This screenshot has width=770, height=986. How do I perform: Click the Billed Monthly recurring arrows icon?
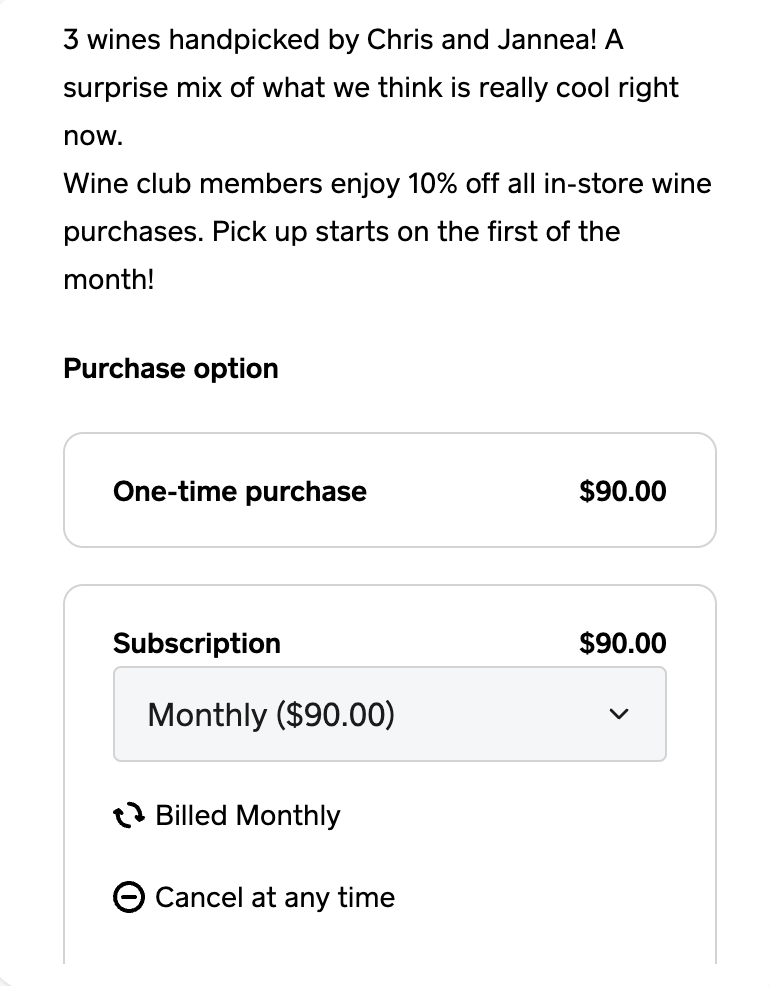130,816
